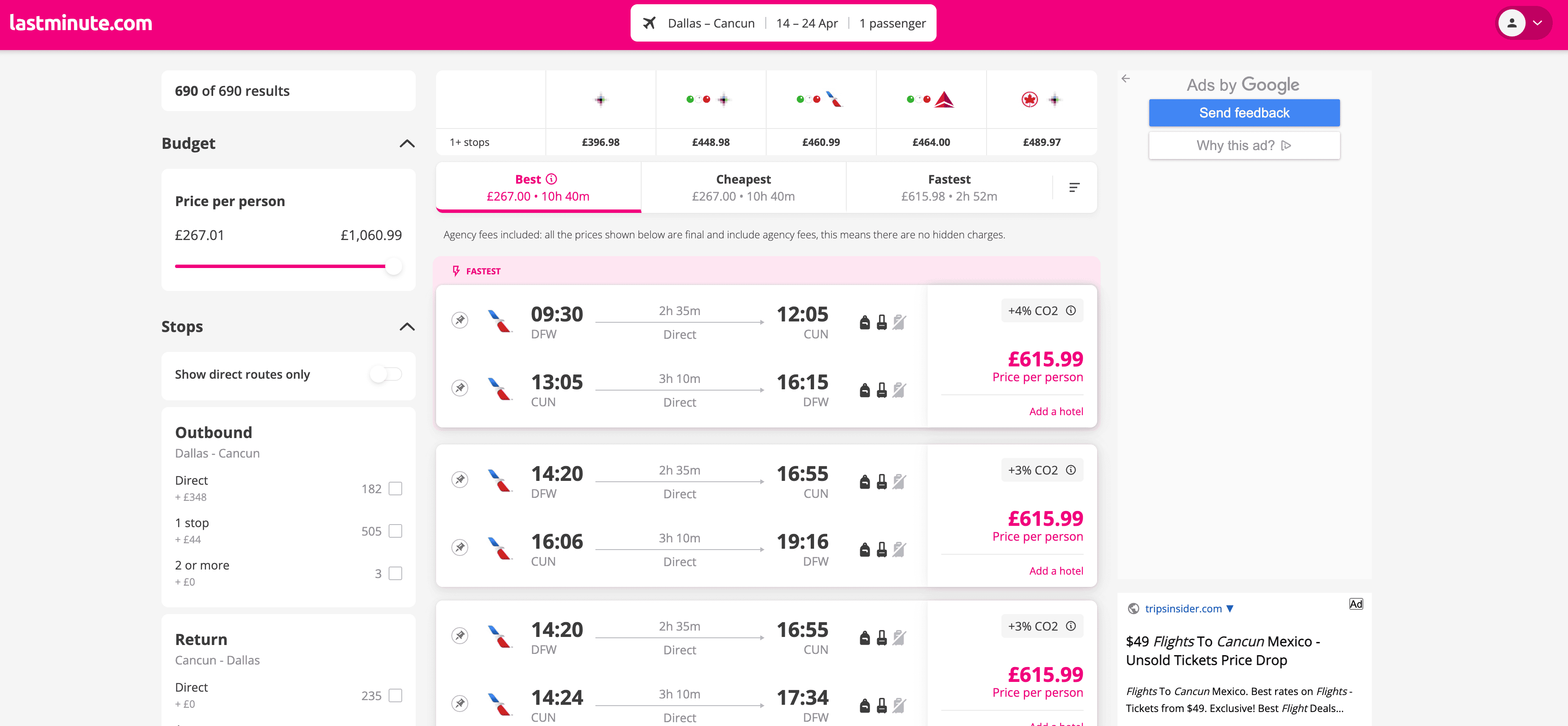Pin the 09:30 DFW outbound flight
The image size is (1568, 726).
tap(460, 320)
